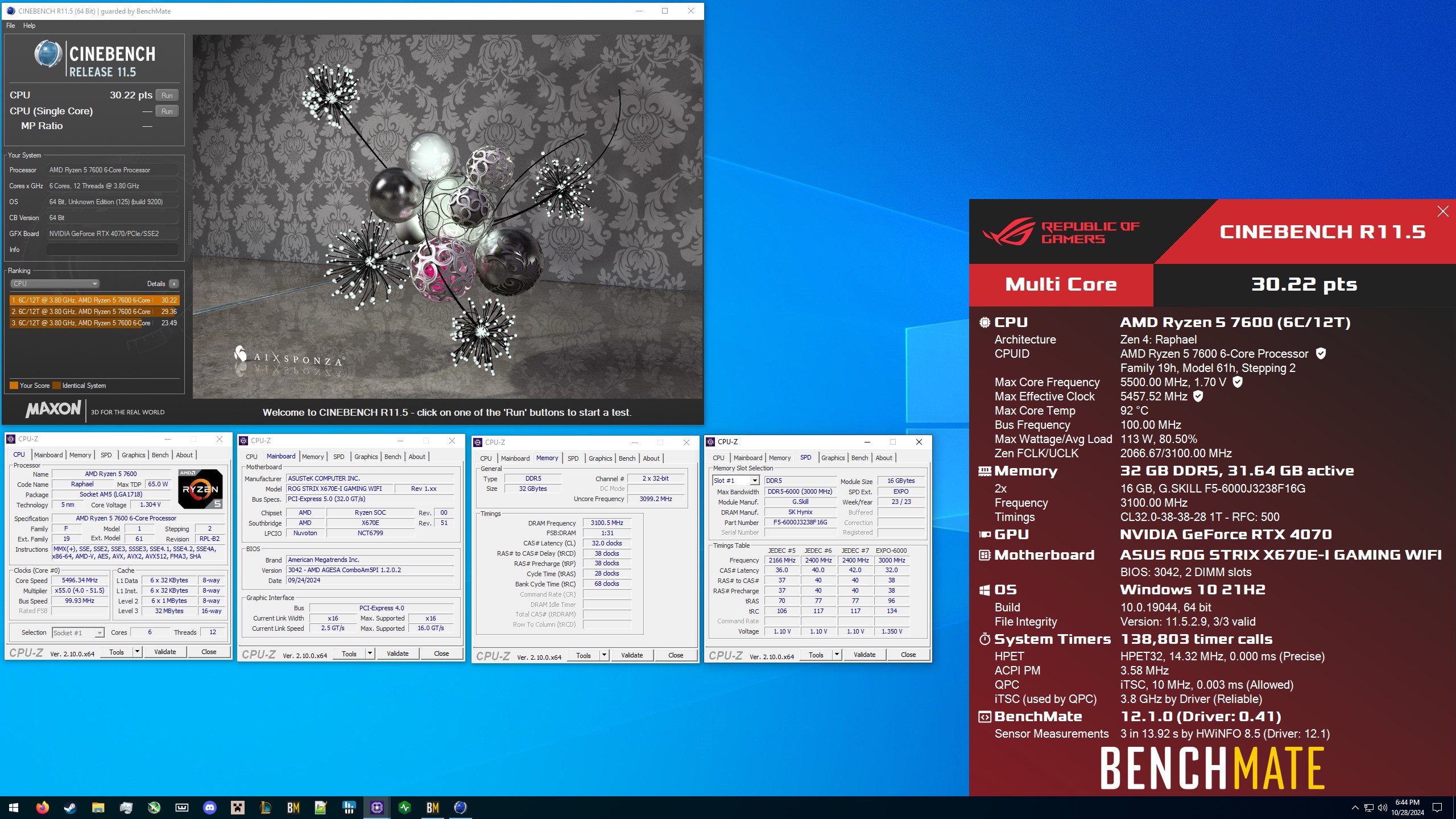Open Tools dropdown arrow in SPD window
This screenshot has width=1456, height=819.
pos(837,655)
